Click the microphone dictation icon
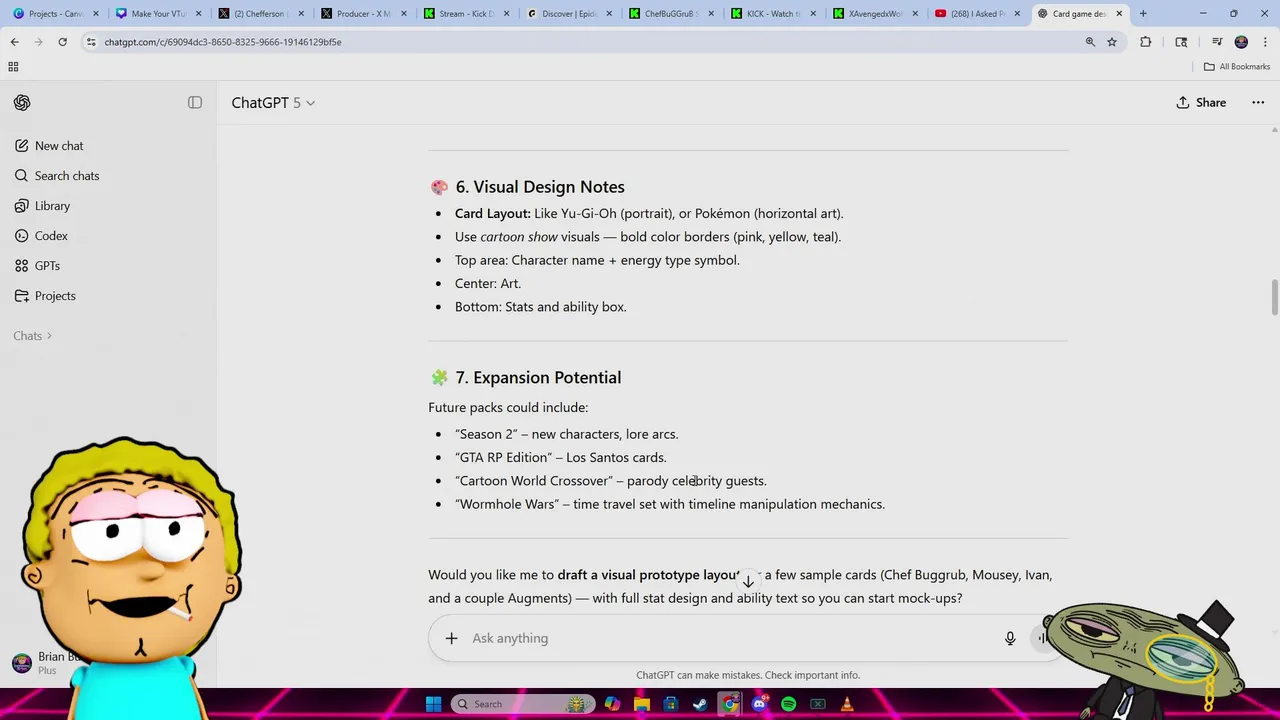This screenshot has width=1280, height=720. (1010, 638)
